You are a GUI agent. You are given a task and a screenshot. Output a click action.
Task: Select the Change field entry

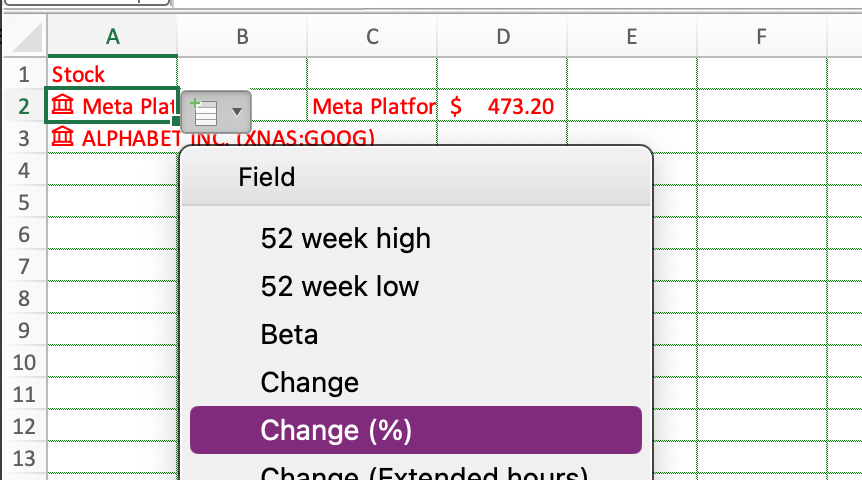pos(416,382)
